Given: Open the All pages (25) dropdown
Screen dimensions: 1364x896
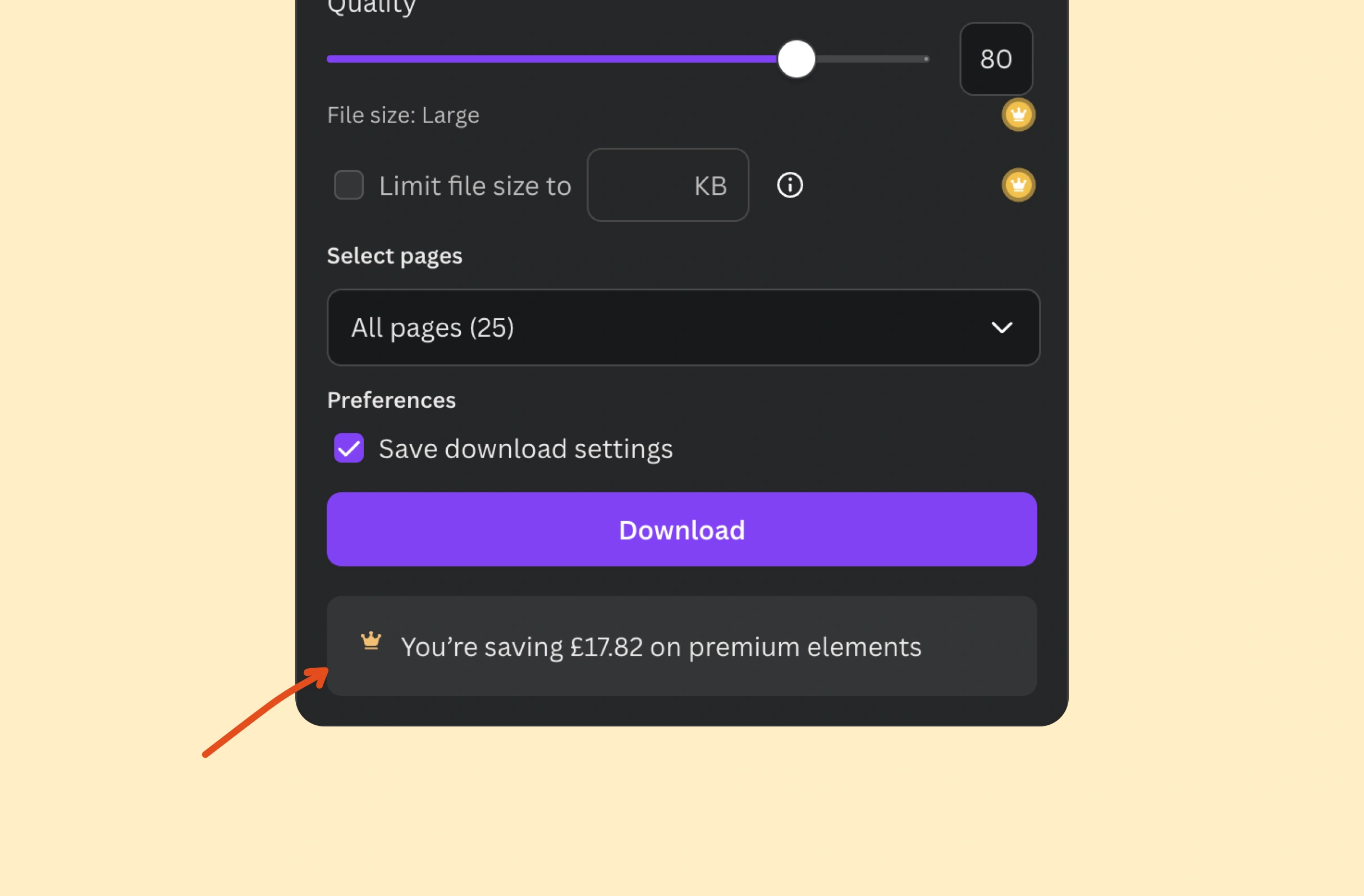Looking at the screenshot, I should (659, 327).
